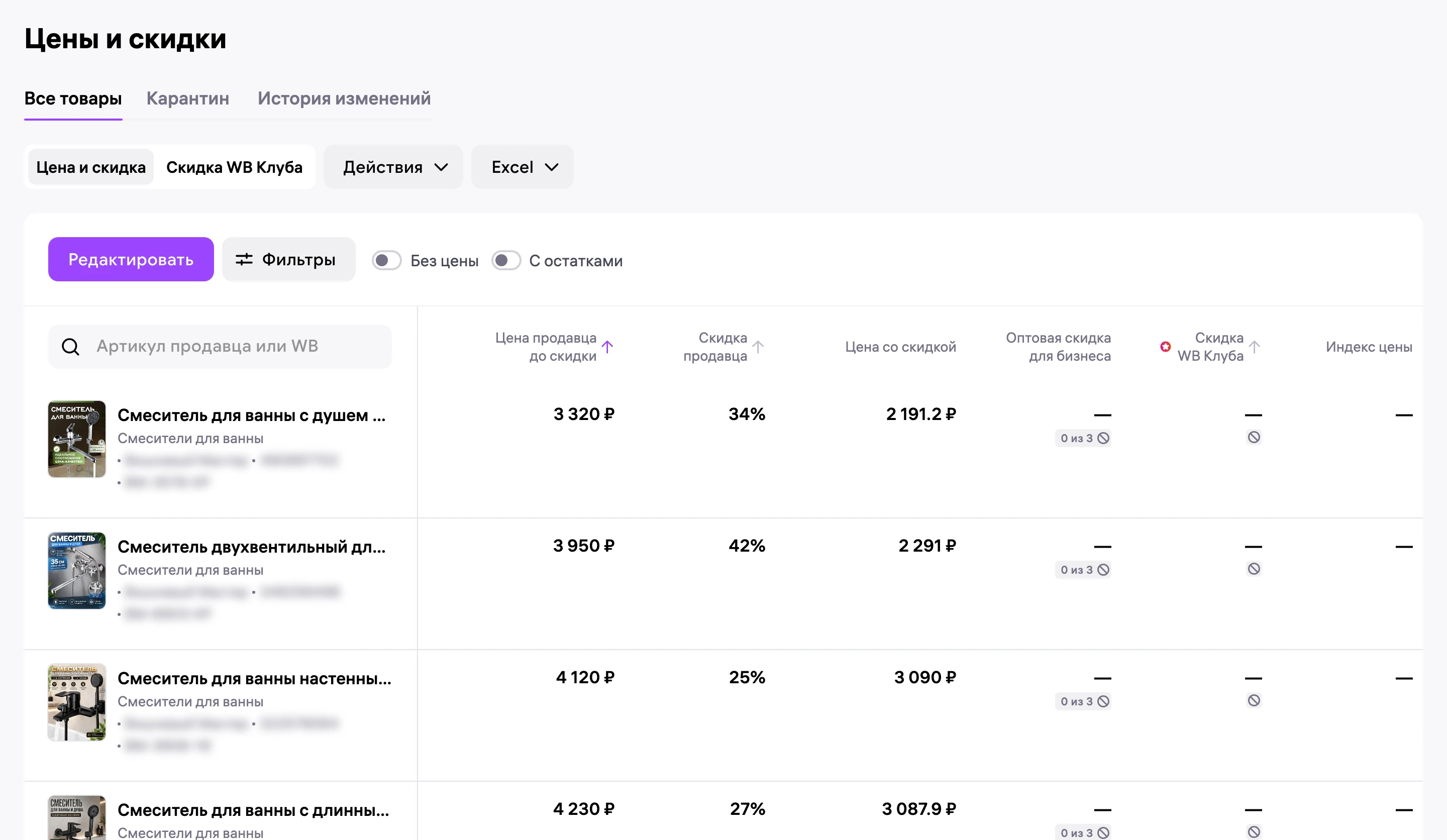This screenshot has height=840, width=1447.
Task: Sort by WB Club discount arrow
Action: coord(1255,347)
